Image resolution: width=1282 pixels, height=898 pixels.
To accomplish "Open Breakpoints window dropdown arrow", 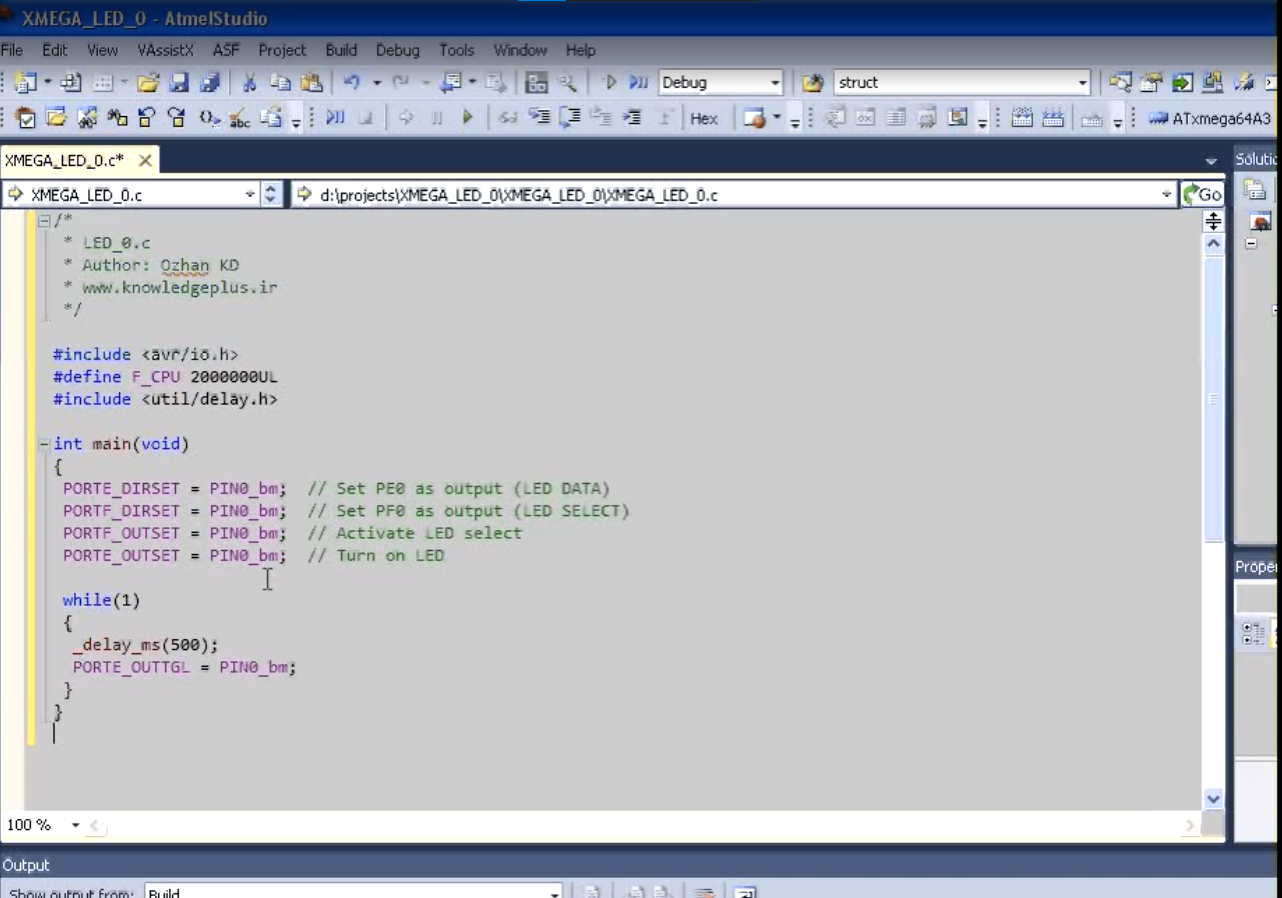I will tap(776, 118).
